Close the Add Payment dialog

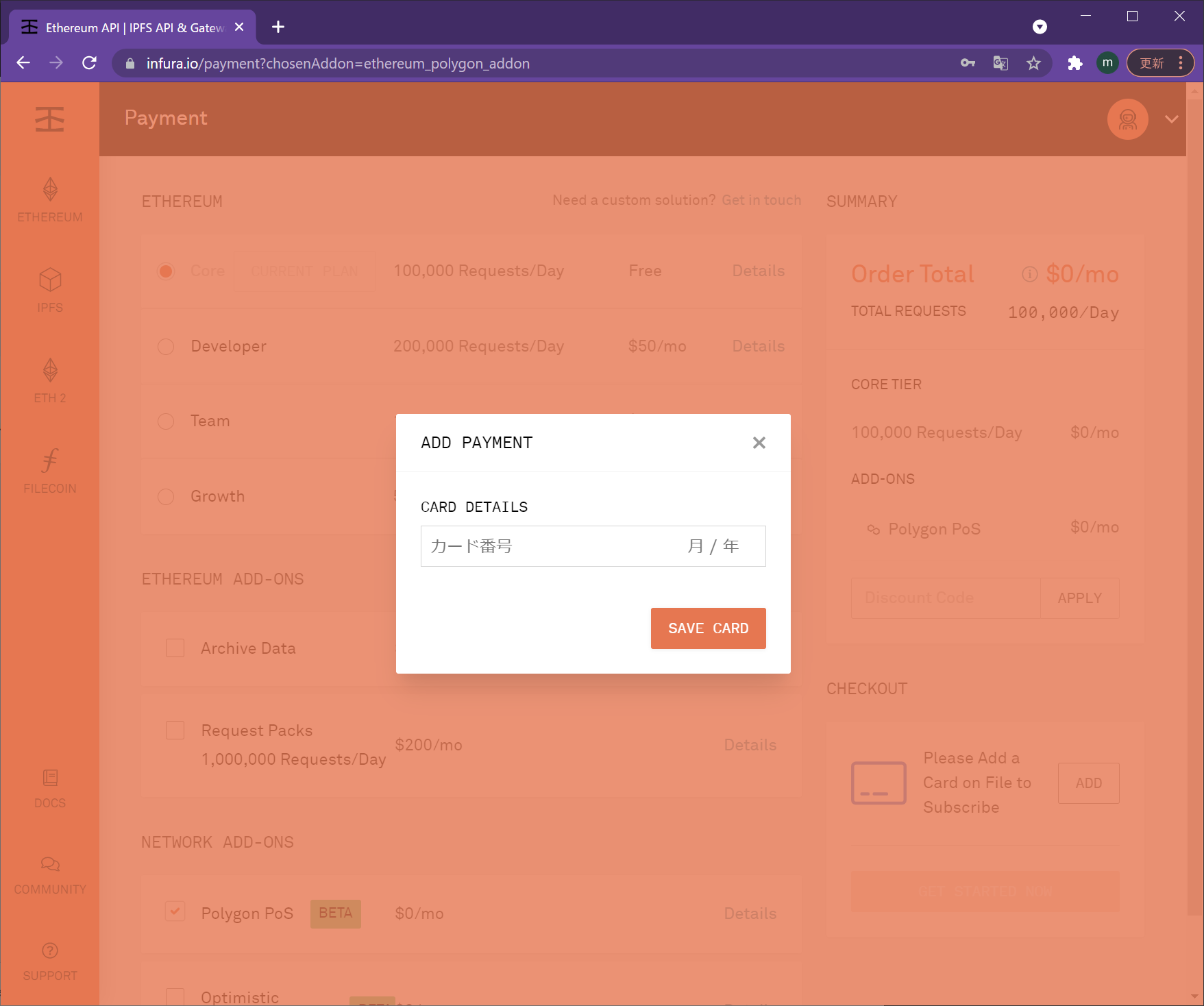(x=759, y=443)
